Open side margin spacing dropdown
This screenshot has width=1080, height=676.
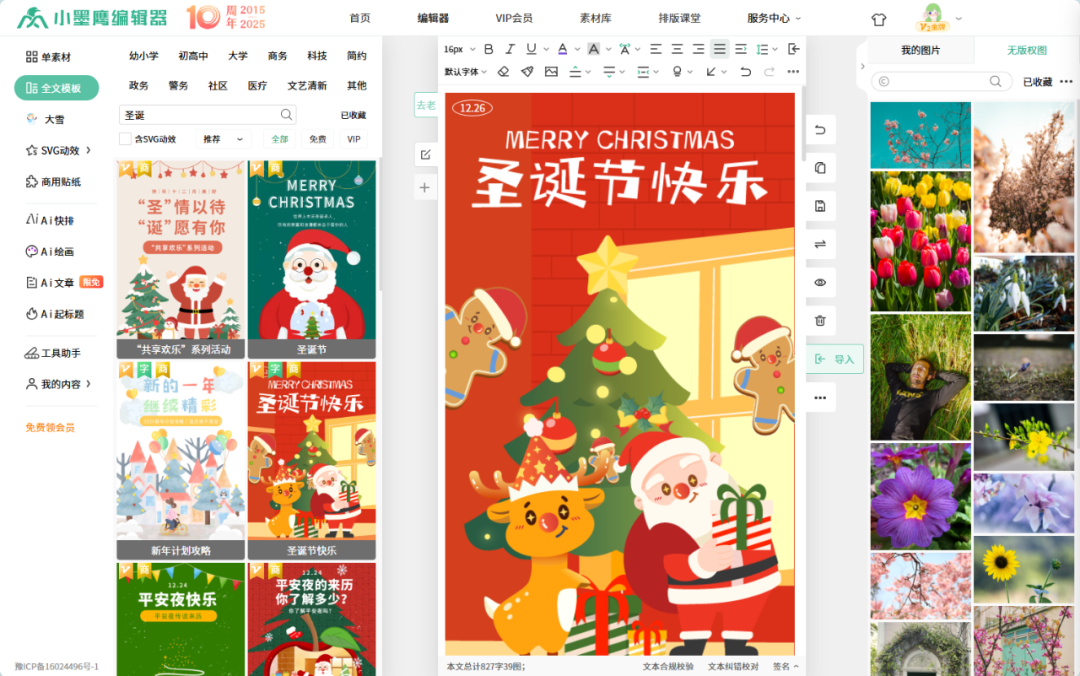click(643, 72)
